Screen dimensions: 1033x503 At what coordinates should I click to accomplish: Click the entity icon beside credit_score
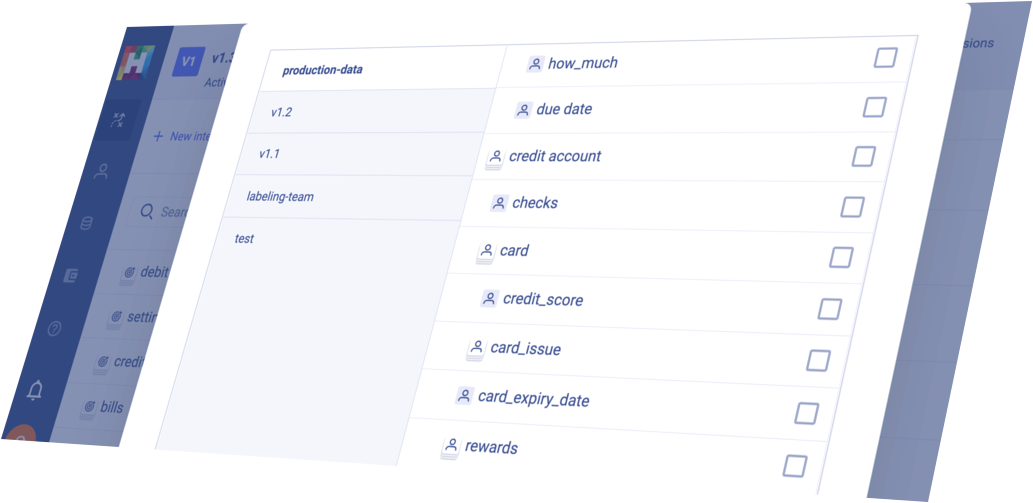[x=489, y=298]
